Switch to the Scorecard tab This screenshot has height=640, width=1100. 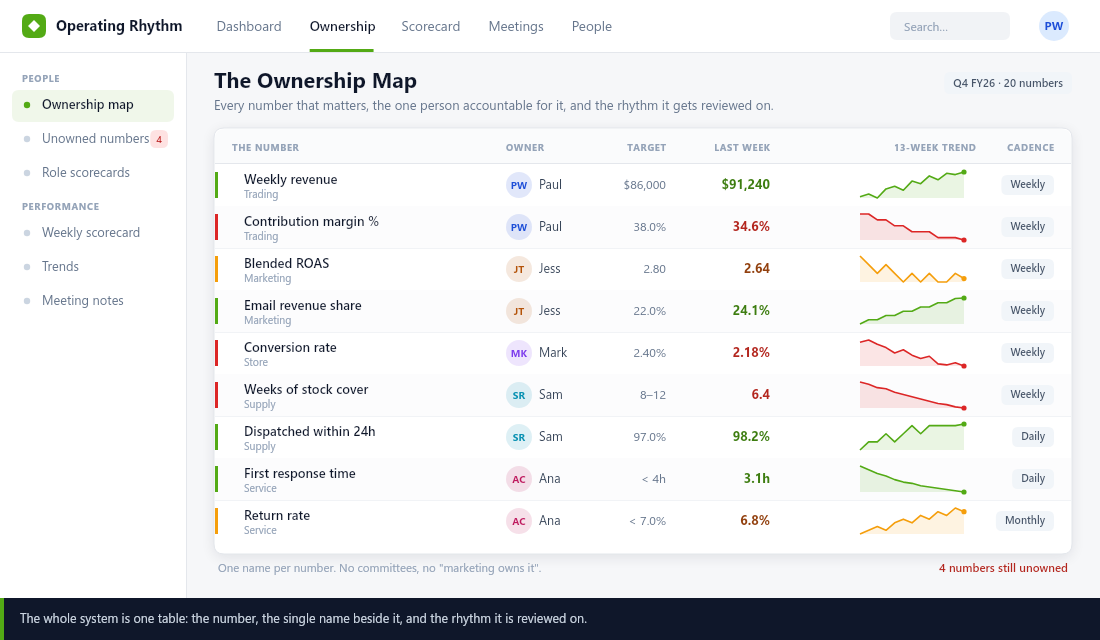431,26
